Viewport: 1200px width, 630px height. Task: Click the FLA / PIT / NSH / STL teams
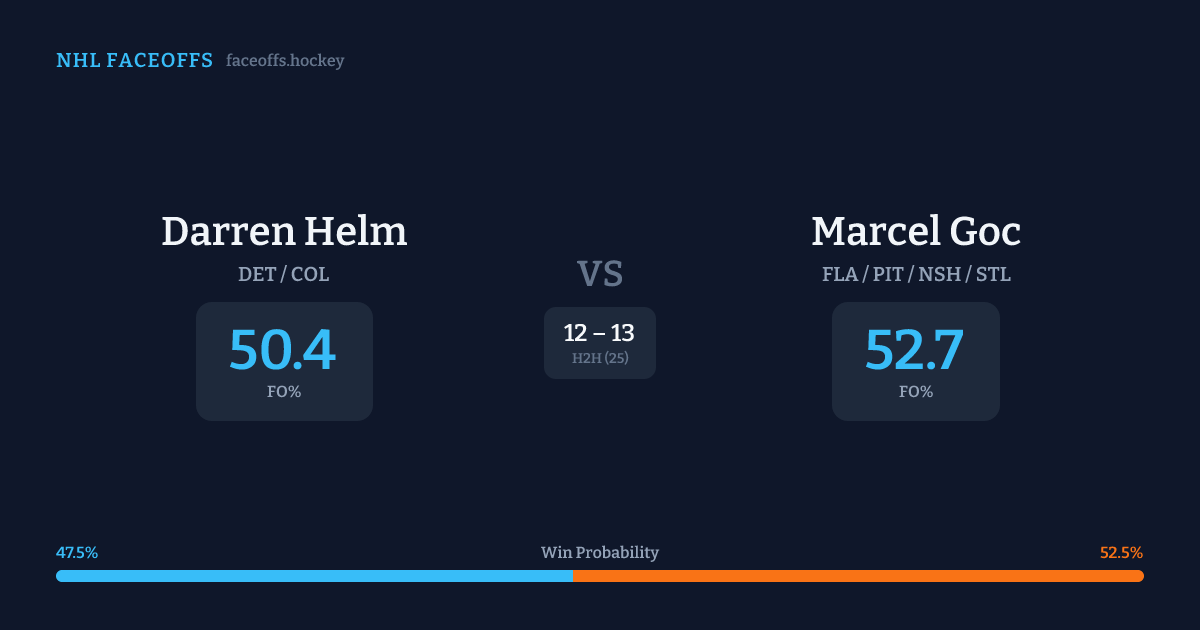(x=916, y=274)
